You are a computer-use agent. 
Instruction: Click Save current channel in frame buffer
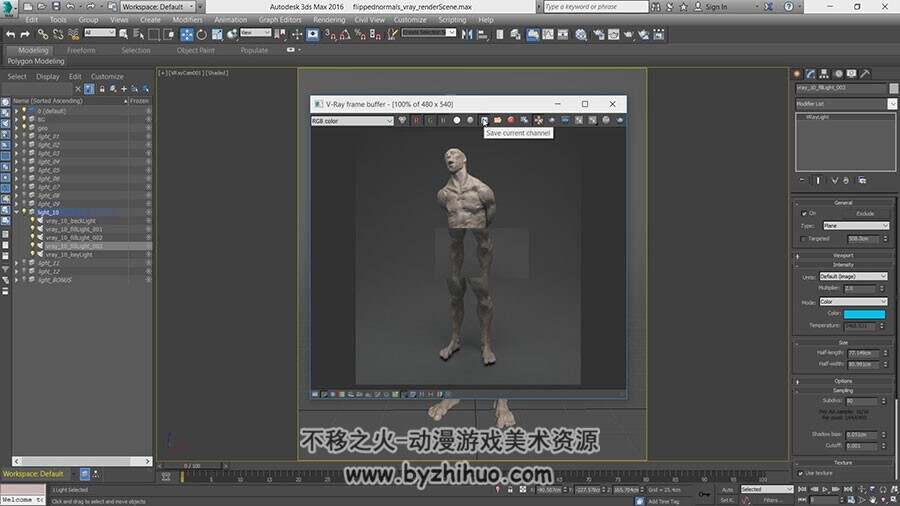pos(484,120)
